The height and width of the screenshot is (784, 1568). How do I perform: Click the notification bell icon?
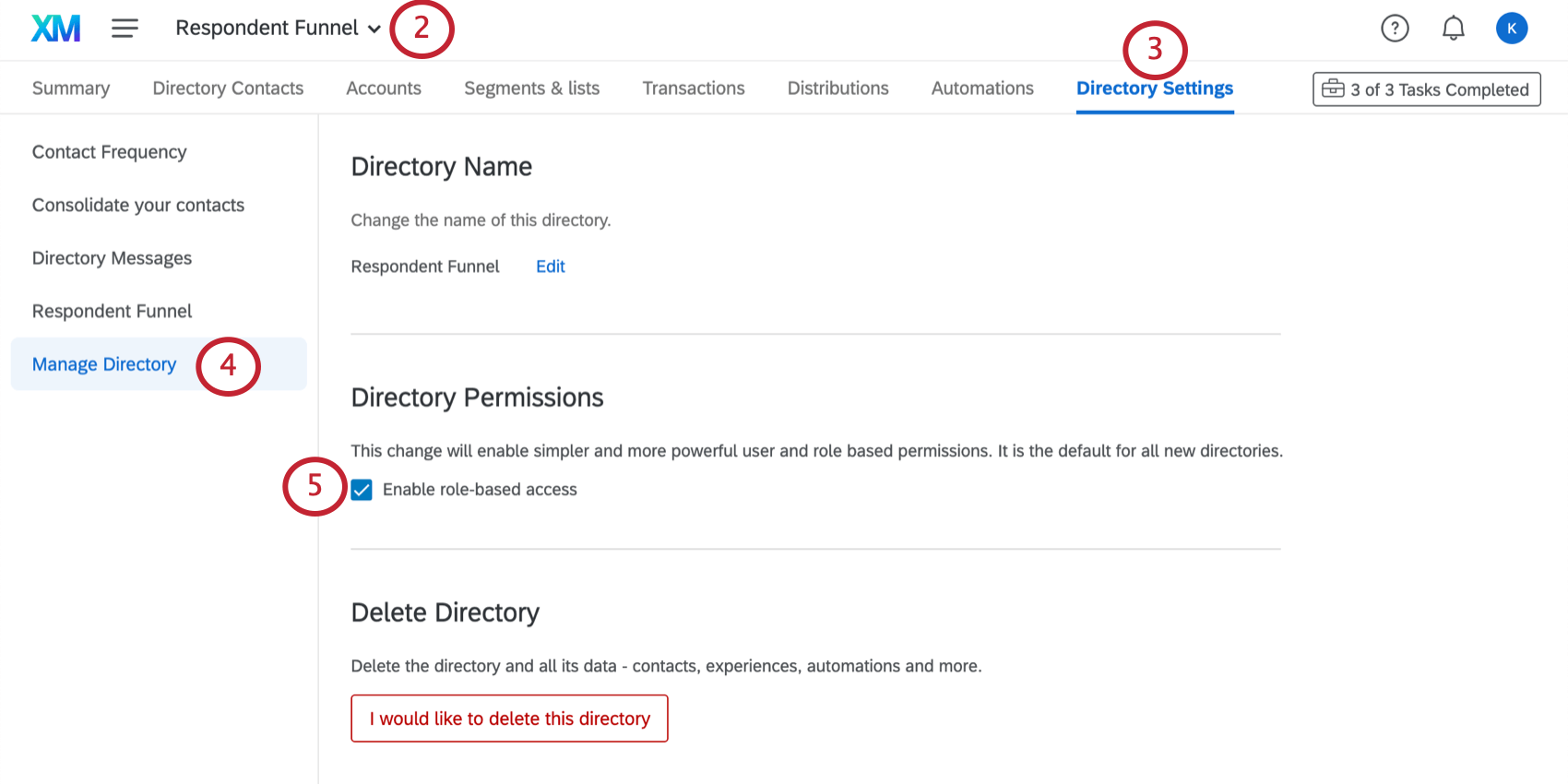point(1453,28)
